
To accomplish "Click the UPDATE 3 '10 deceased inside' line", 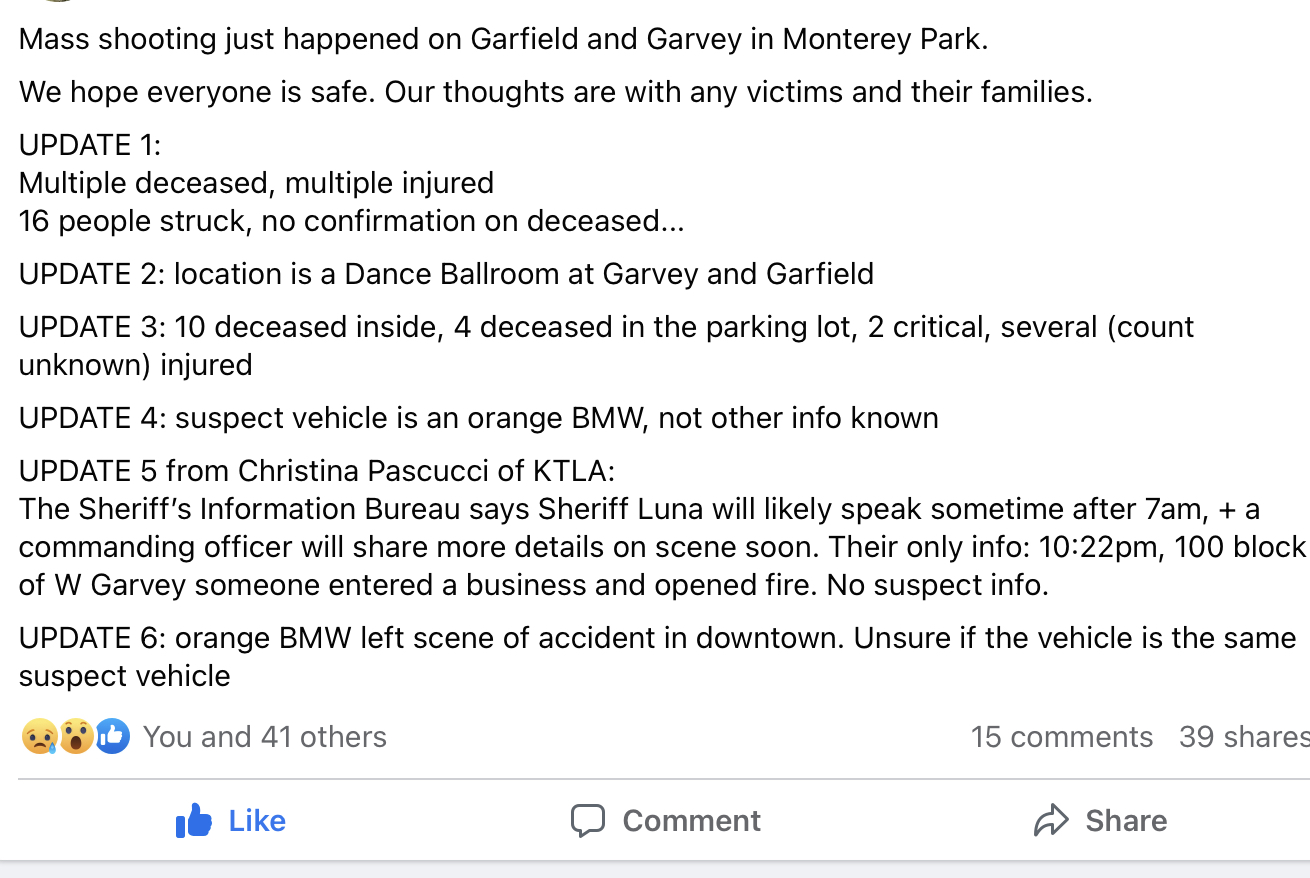I will pyautogui.click(x=606, y=346).
